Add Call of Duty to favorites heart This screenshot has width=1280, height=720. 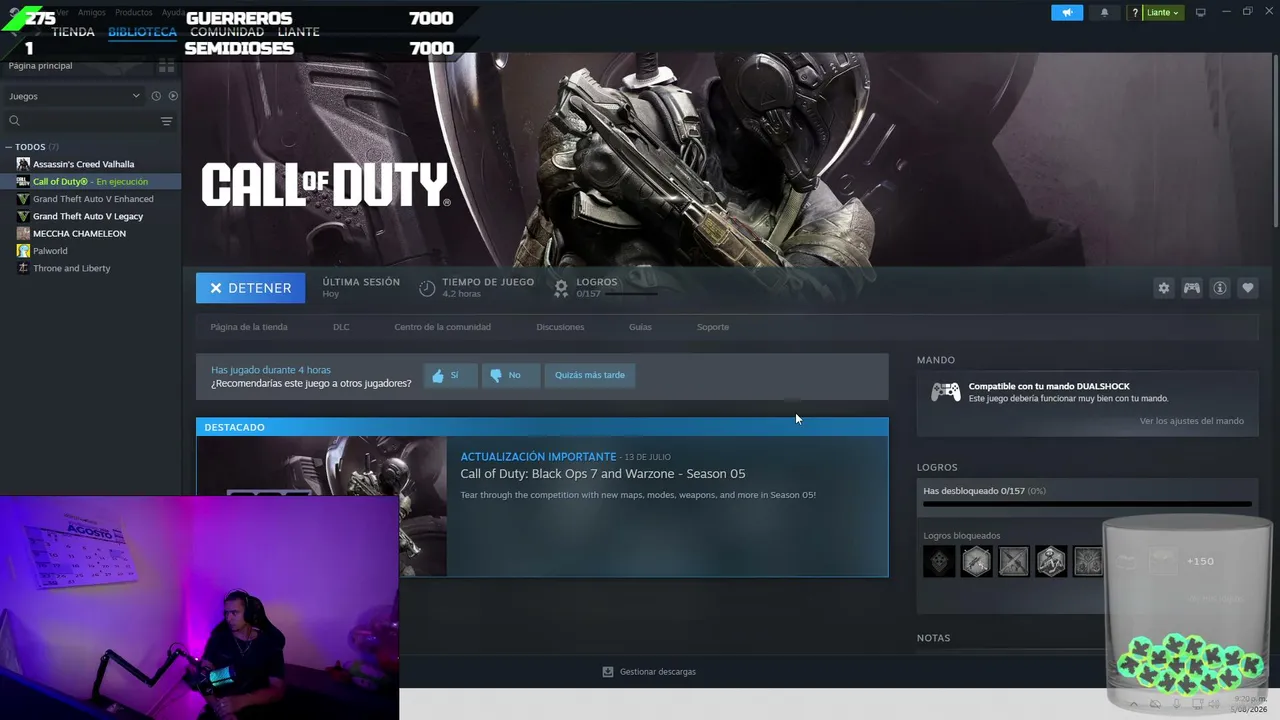pos(1248,288)
